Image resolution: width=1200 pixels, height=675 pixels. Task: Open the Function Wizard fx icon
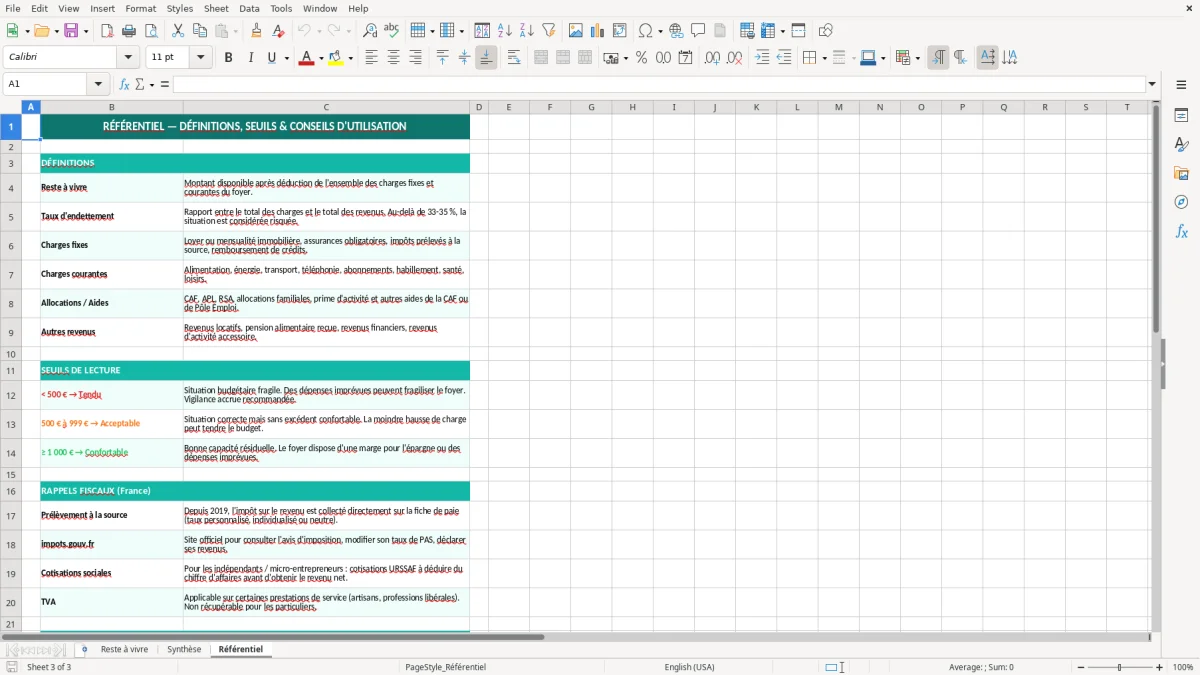[x=124, y=84]
